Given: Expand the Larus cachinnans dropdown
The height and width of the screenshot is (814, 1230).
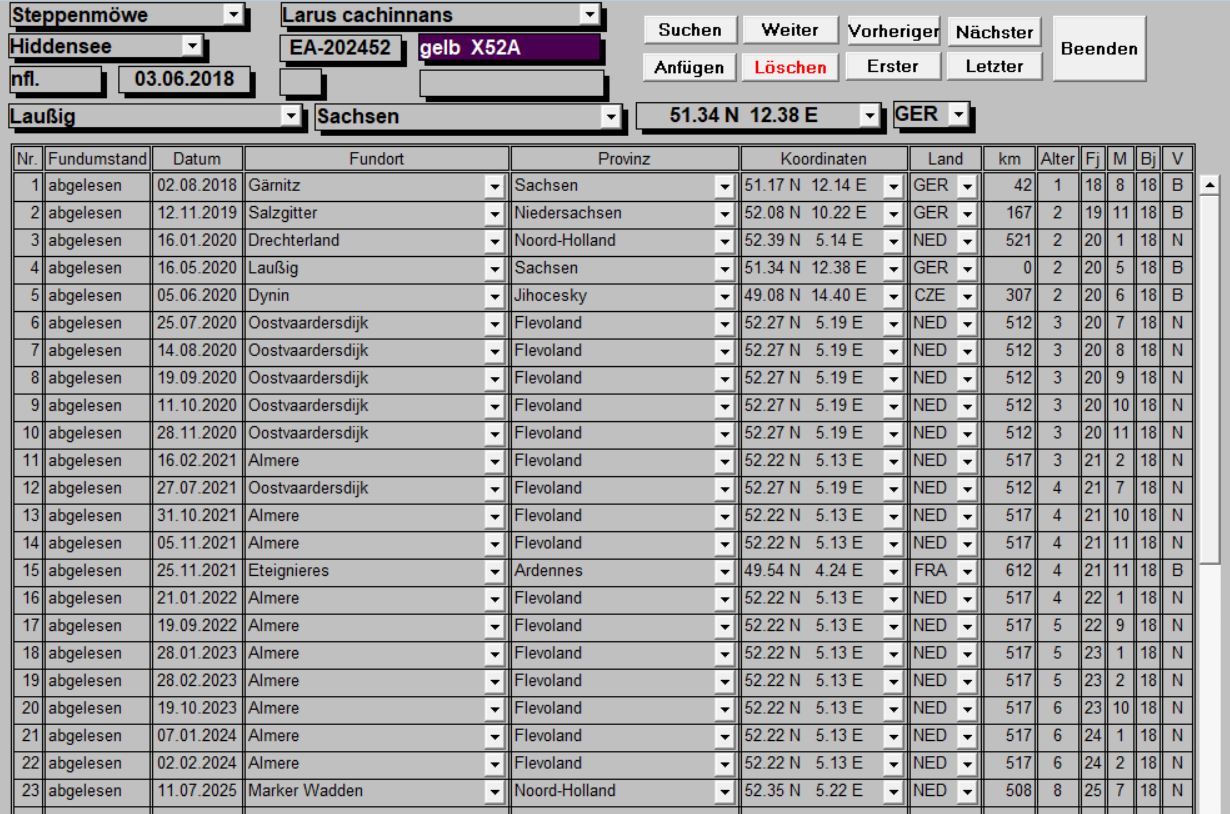Looking at the screenshot, I should coord(590,15).
